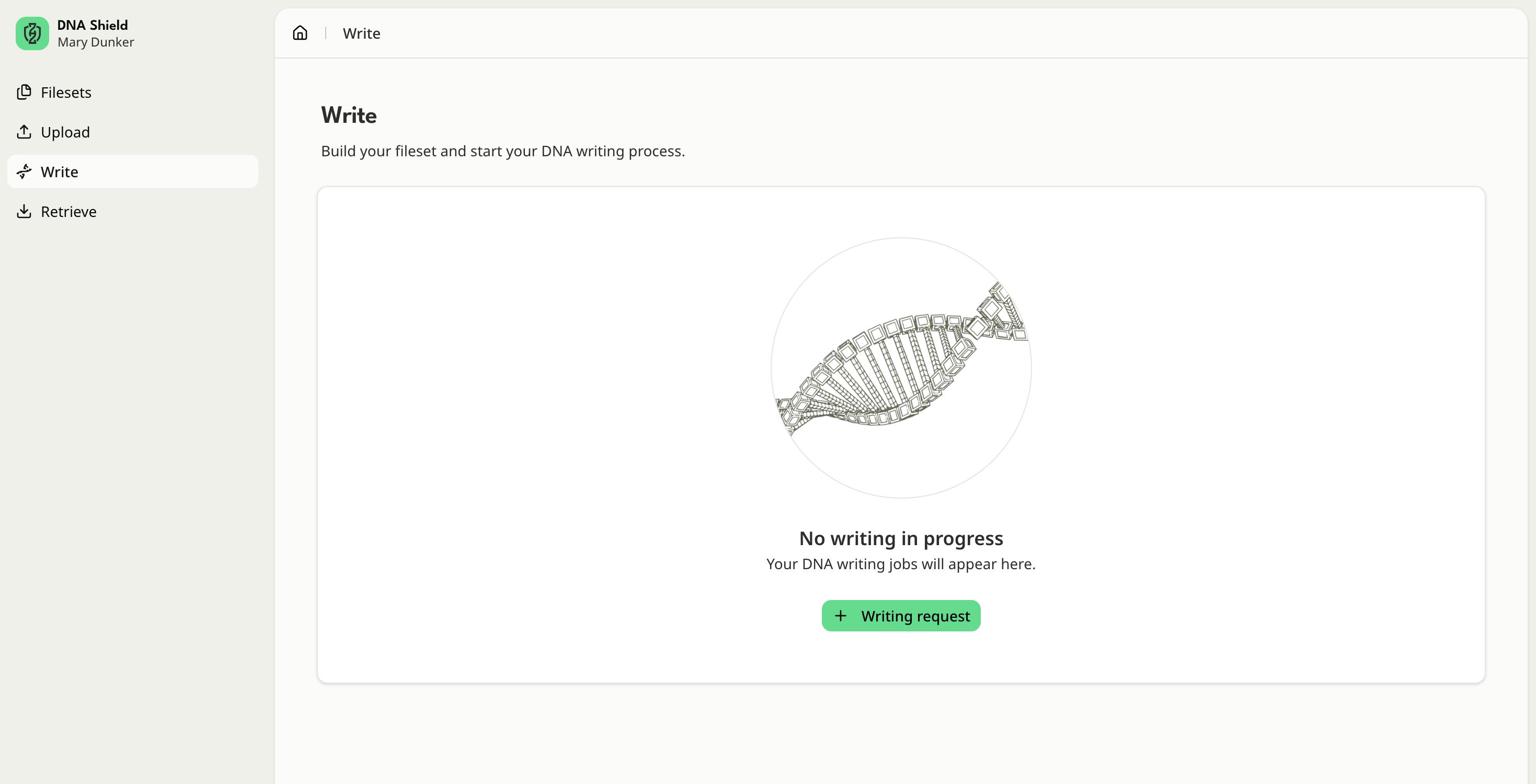
Task: Click "Build your fileset" description text
Action: (x=502, y=151)
